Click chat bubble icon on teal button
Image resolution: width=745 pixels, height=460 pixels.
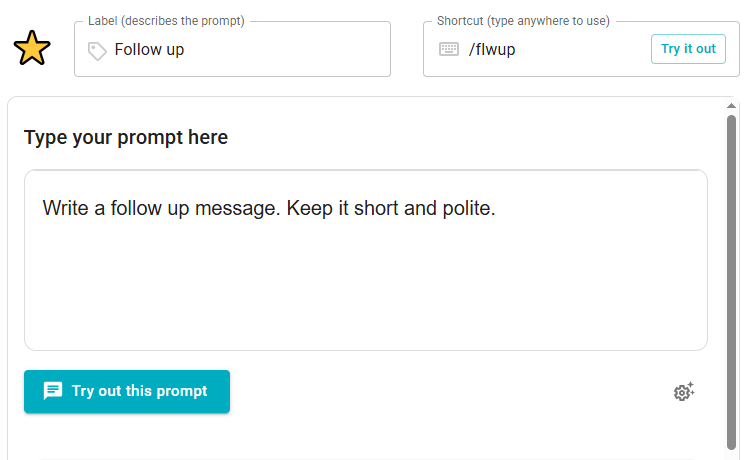click(53, 391)
